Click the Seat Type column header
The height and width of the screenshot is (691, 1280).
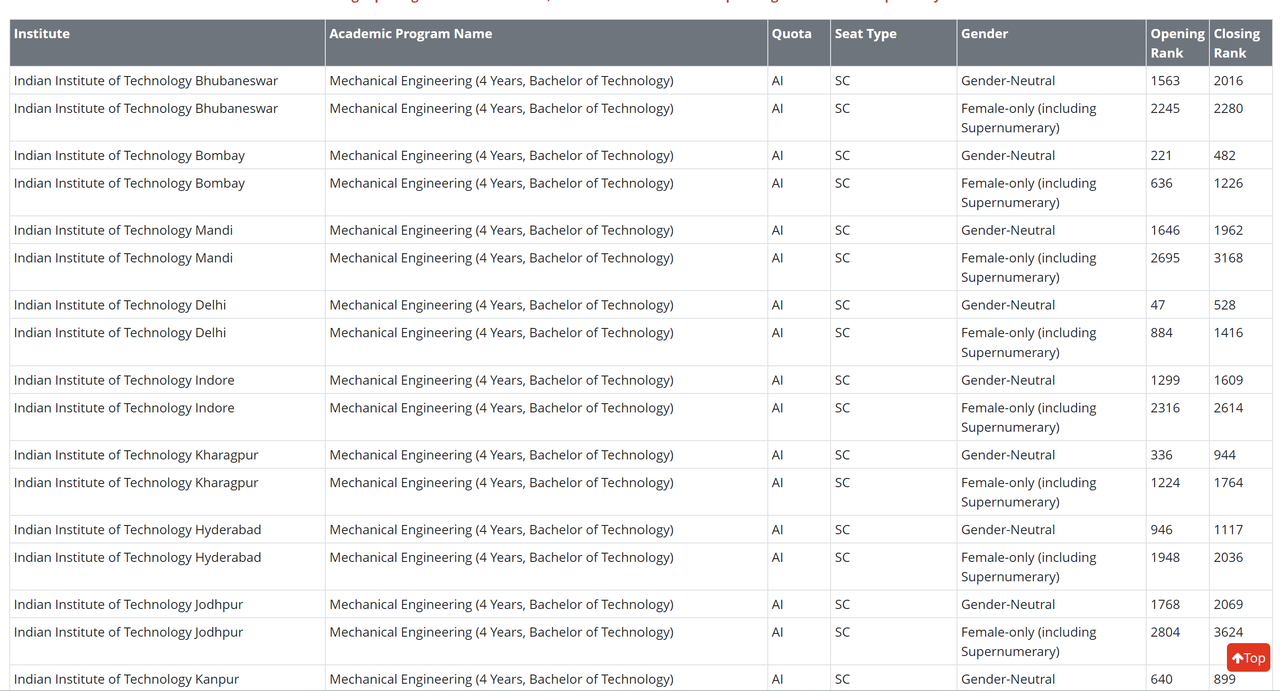(x=893, y=43)
